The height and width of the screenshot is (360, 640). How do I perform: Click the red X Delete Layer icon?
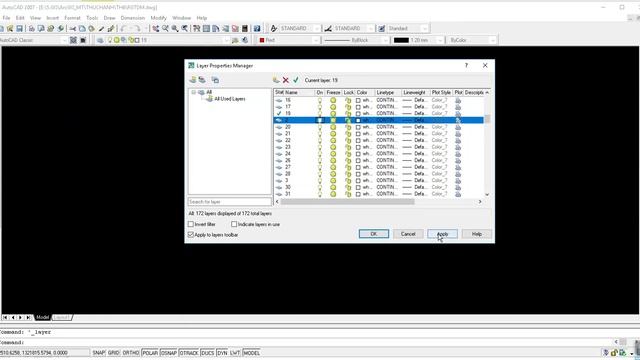tap(286, 80)
